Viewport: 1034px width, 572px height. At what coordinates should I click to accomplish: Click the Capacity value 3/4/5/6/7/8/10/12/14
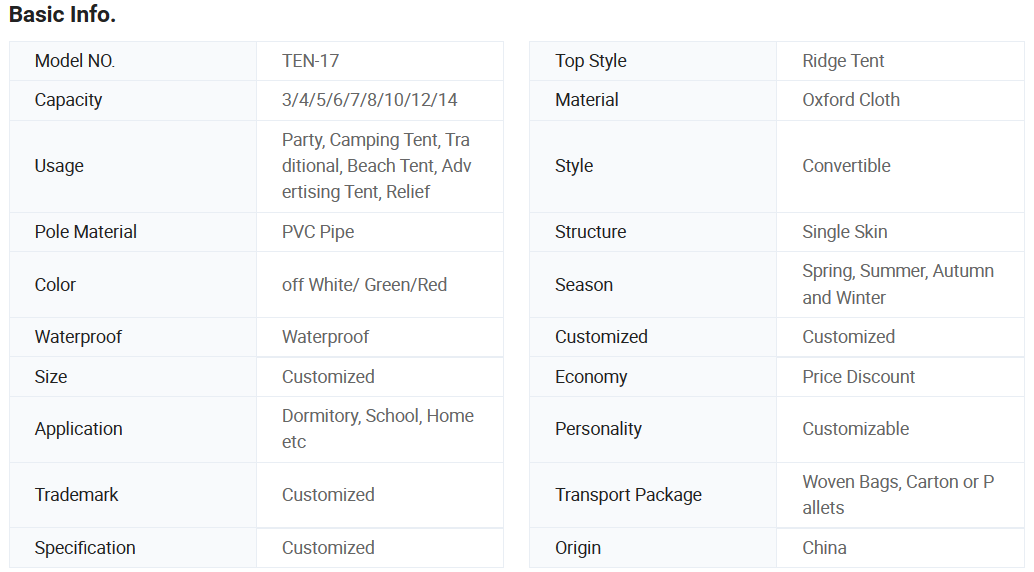click(x=369, y=100)
